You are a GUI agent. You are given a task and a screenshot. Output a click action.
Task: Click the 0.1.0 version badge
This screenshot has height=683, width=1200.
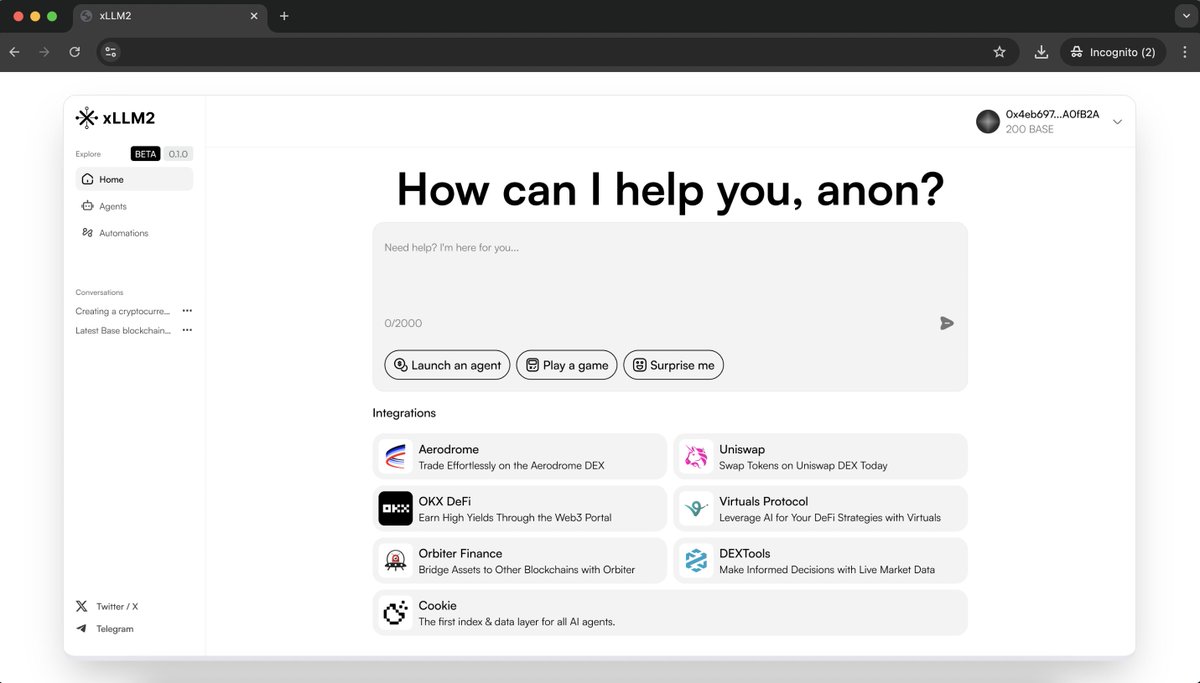[x=178, y=154]
